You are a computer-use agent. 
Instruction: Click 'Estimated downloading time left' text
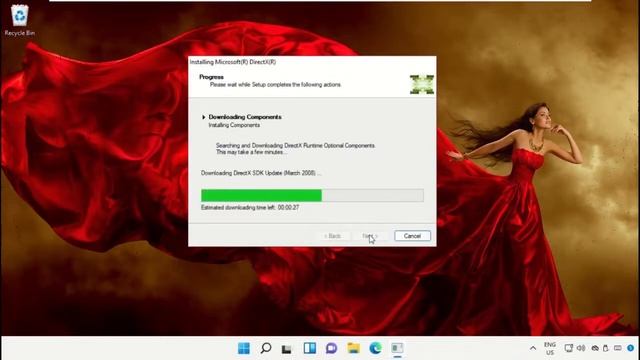tap(250, 208)
